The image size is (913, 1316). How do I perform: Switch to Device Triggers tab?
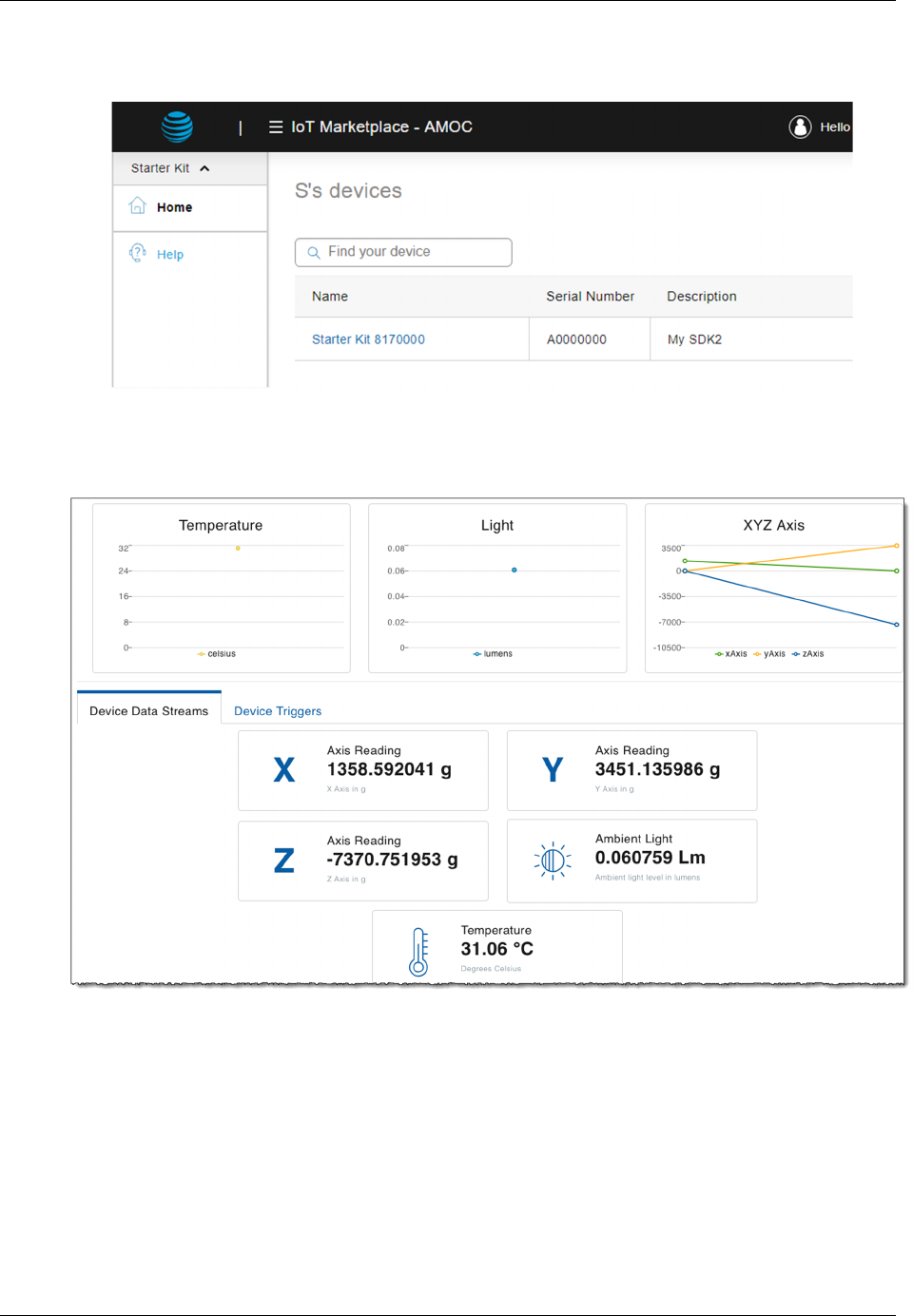[x=278, y=711]
